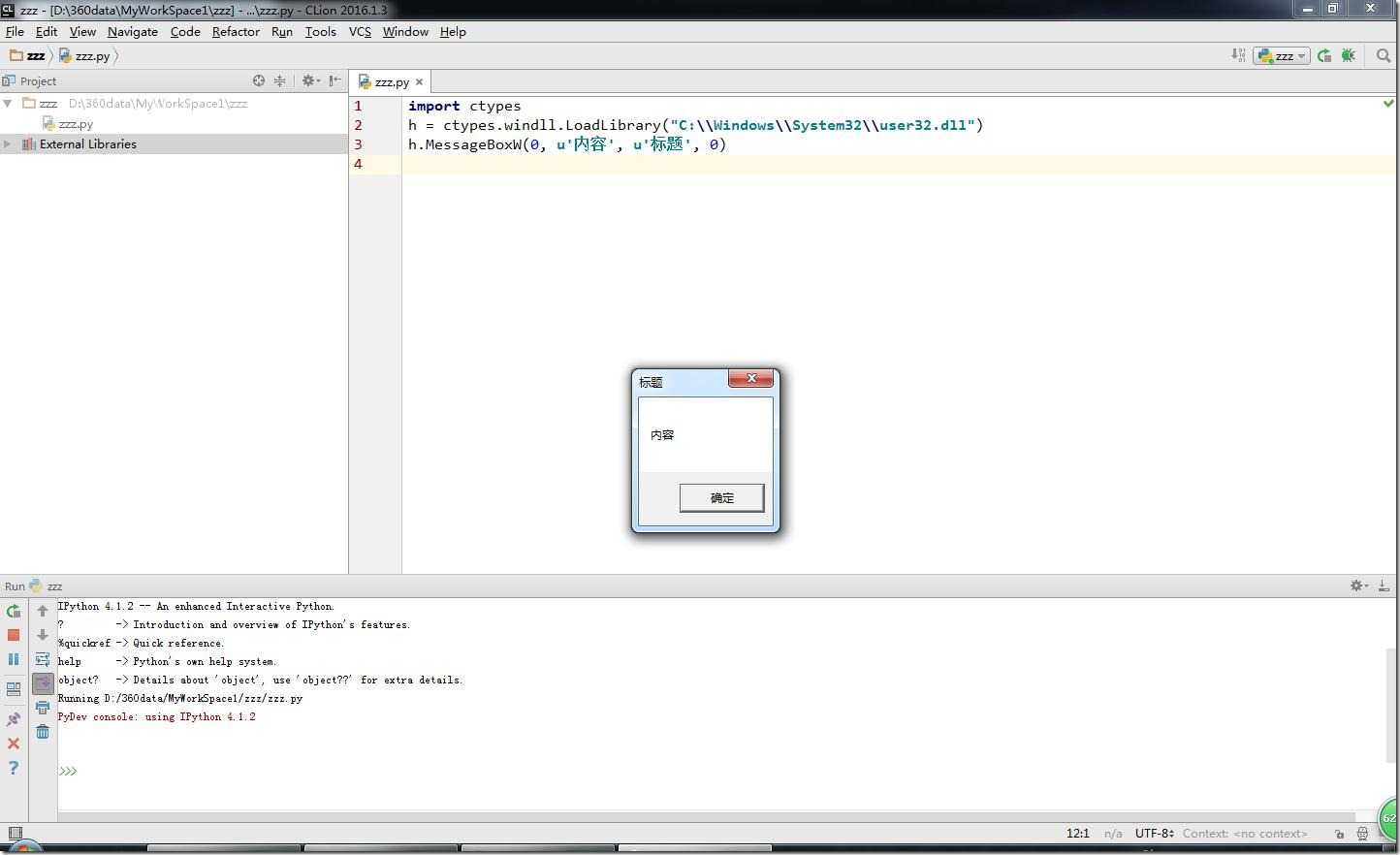Open the Project view dropdown header
1400x855 pixels.
click(30, 80)
